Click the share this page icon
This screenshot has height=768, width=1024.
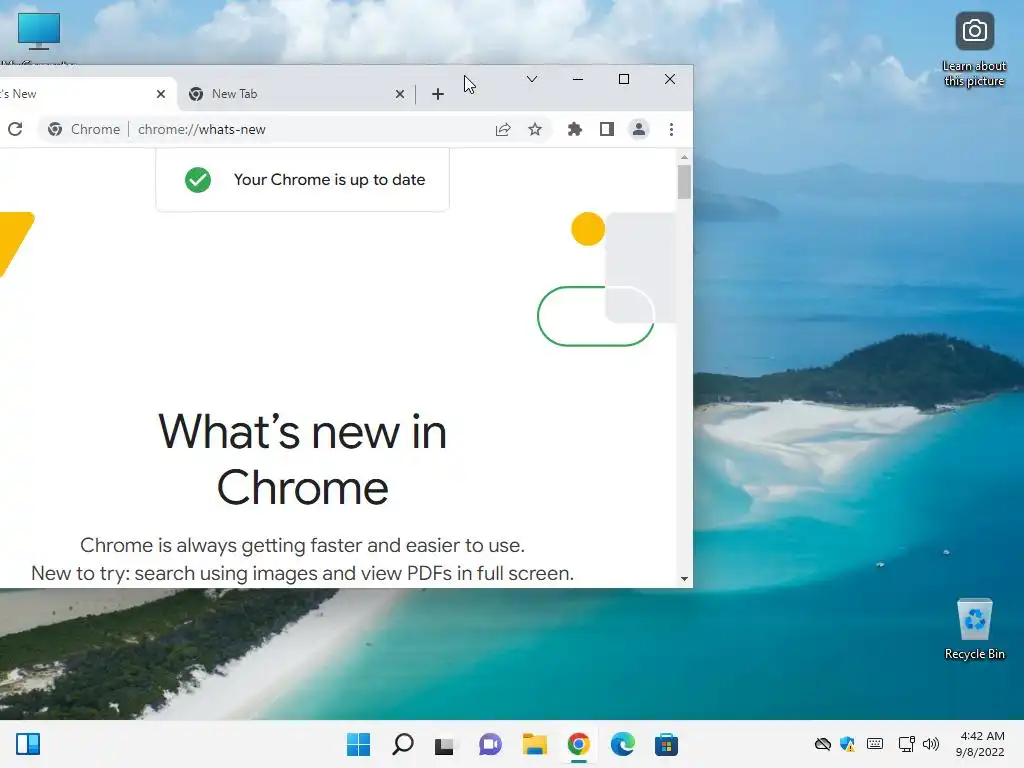[503, 129]
